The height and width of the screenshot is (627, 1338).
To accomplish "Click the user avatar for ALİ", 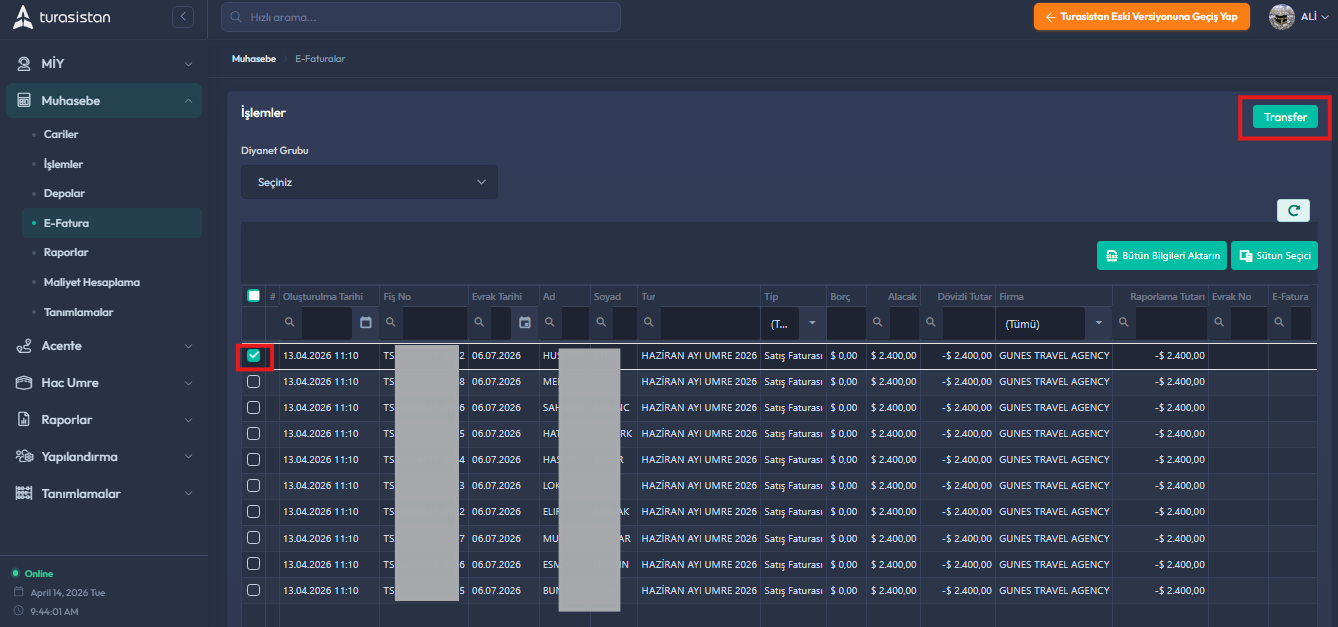I will [1281, 17].
